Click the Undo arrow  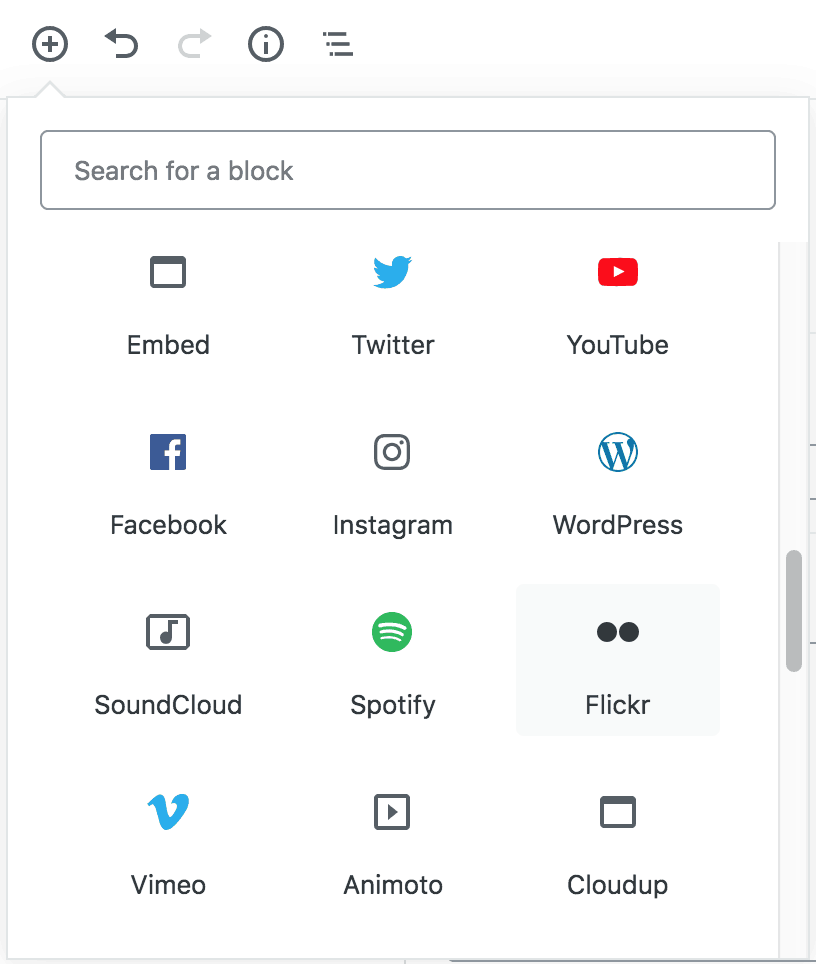(x=121, y=44)
